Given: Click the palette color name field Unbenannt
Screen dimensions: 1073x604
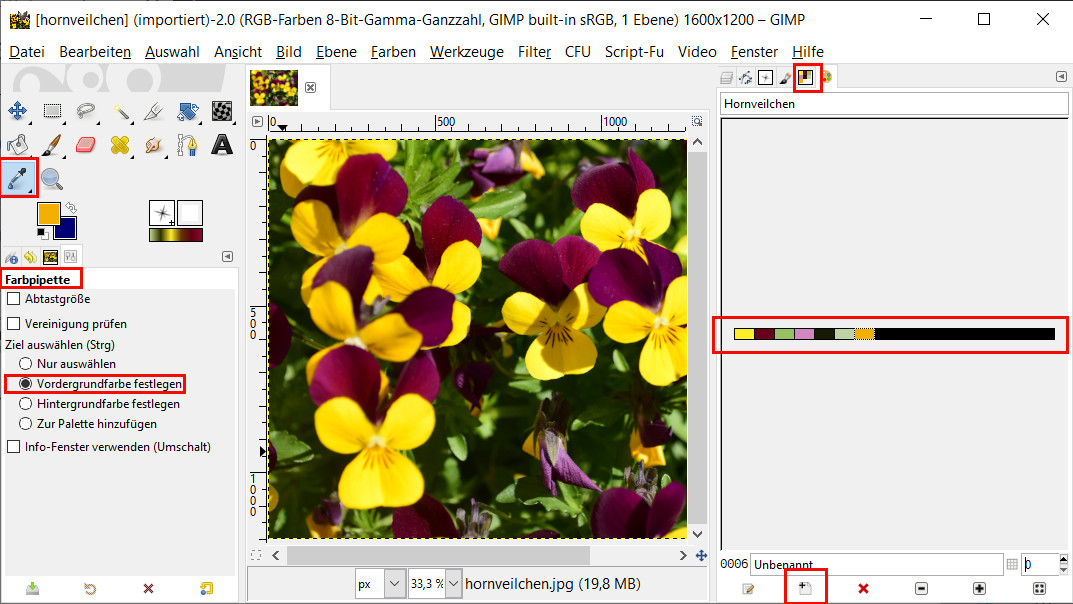Looking at the screenshot, I should coord(877,564).
